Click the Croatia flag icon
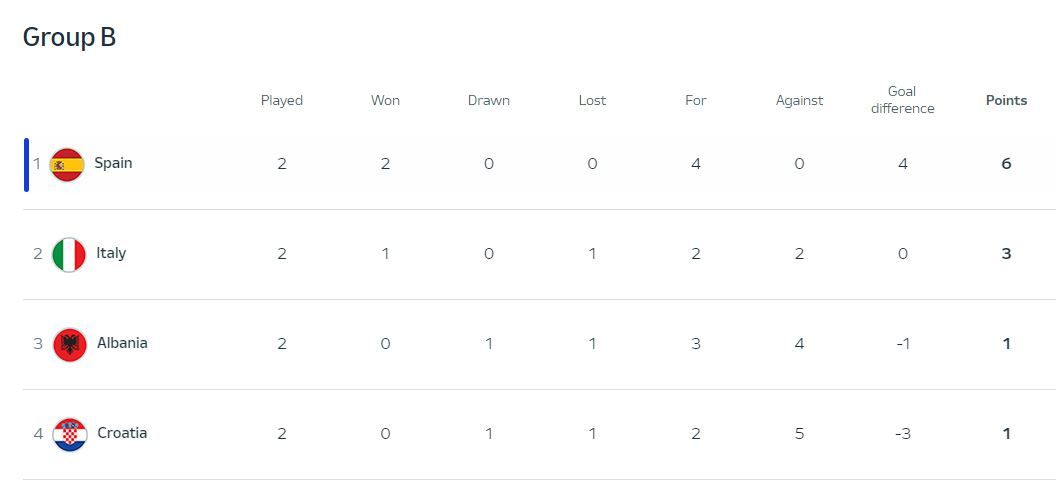The width and height of the screenshot is (1056, 480). 70,434
